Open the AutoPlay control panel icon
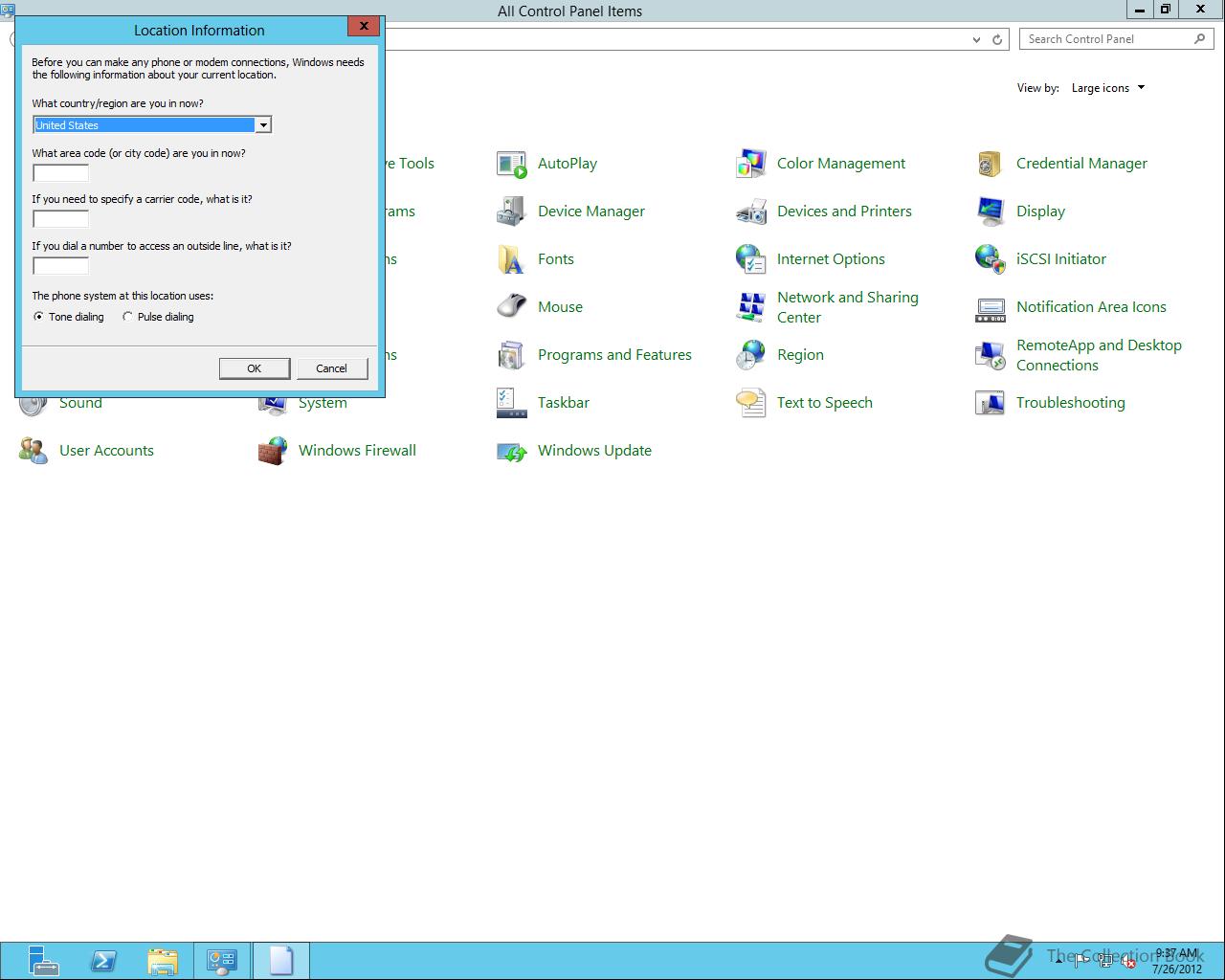This screenshot has width=1225, height=980. [x=512, y=164]
